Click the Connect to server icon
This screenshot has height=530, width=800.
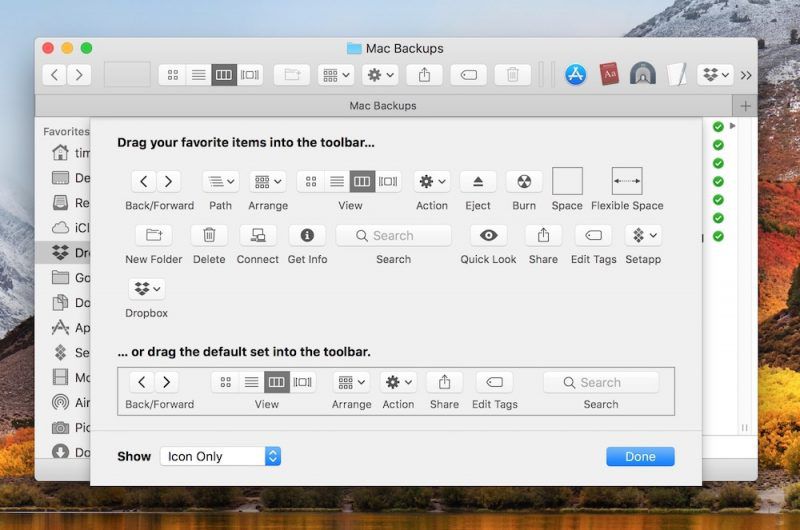258,235
